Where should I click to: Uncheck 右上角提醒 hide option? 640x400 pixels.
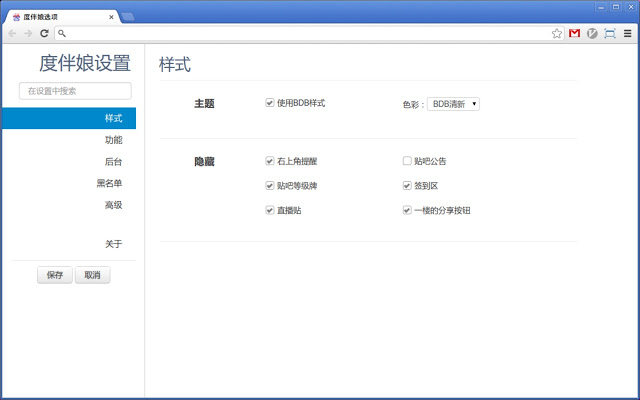[269, 160]
